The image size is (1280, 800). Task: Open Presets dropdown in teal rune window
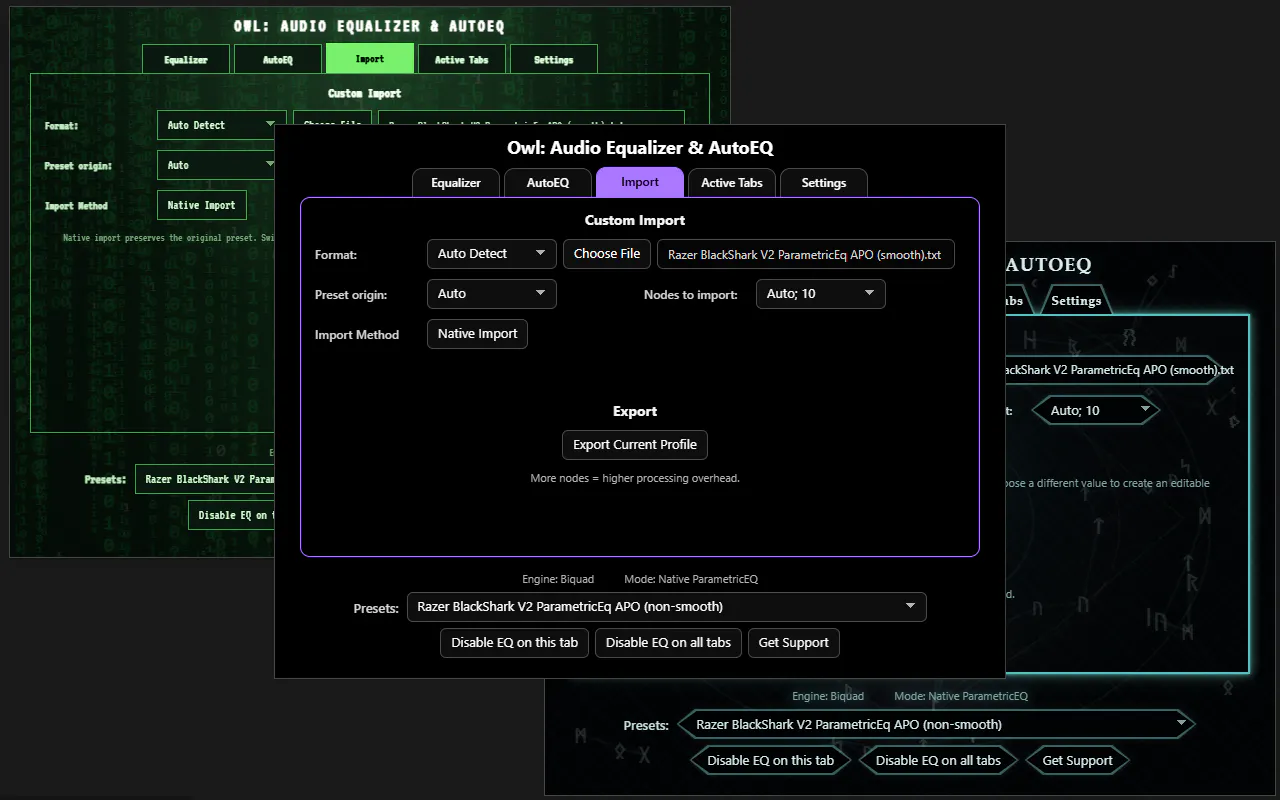pyautogui.click(x=937, y=724)
